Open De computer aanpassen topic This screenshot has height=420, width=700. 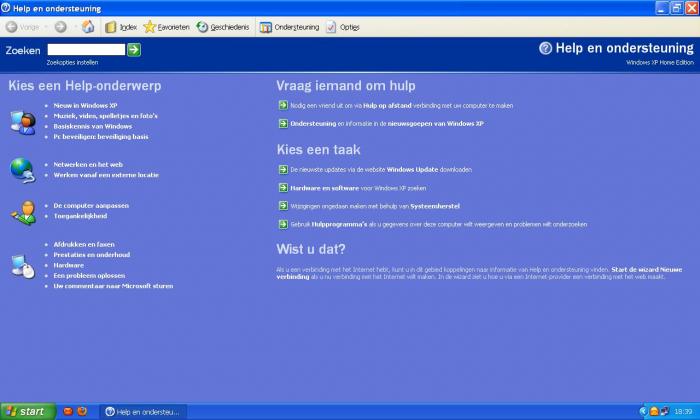tap(91, 205)
